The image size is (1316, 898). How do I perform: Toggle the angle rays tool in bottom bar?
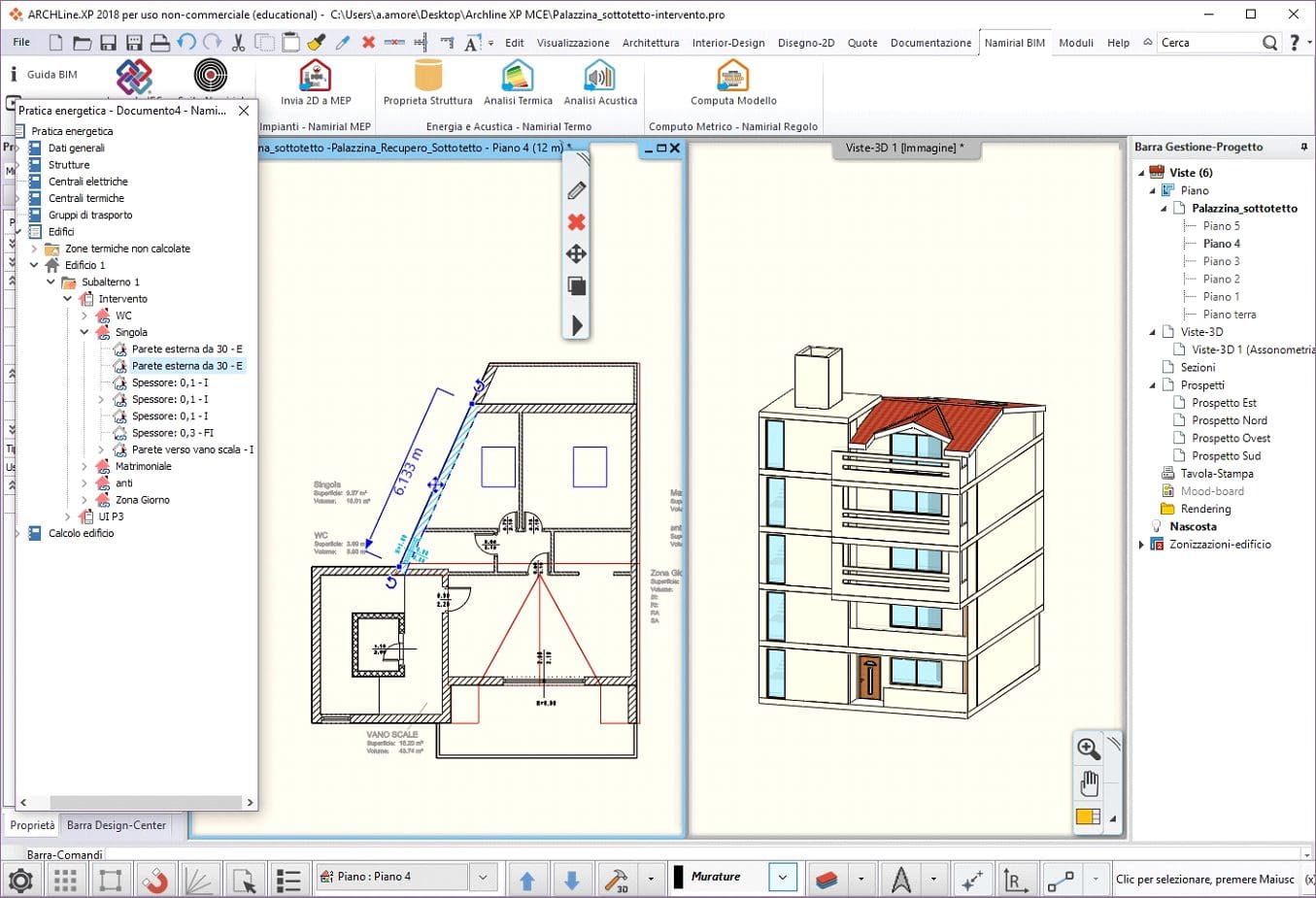199,880
